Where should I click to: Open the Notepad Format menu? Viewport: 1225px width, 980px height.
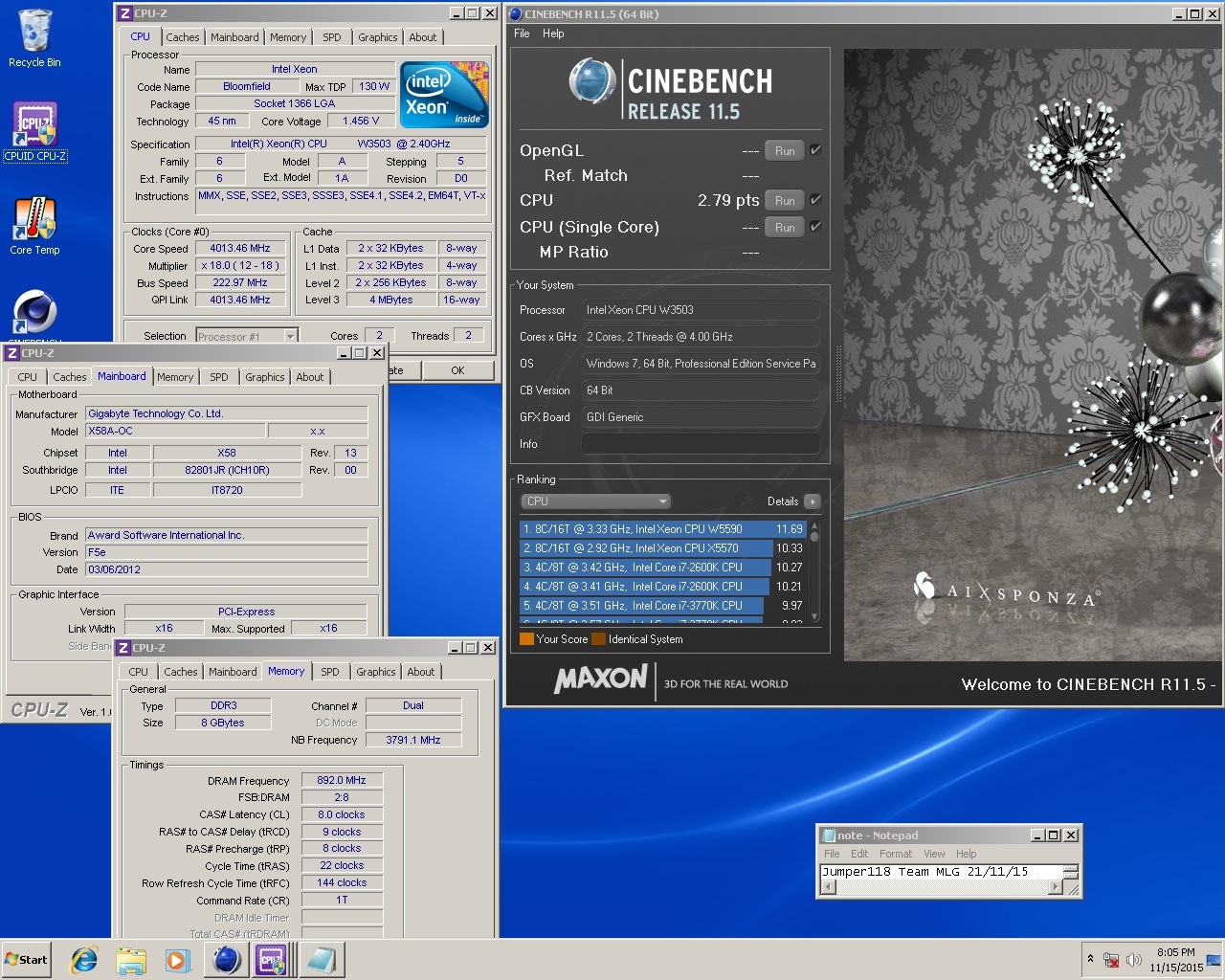896,854
